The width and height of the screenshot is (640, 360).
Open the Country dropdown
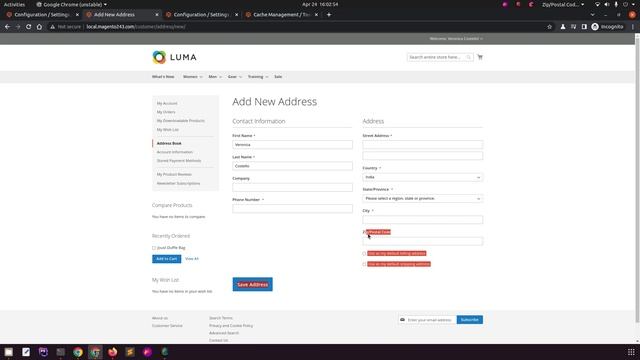click(x=422, y=177)
